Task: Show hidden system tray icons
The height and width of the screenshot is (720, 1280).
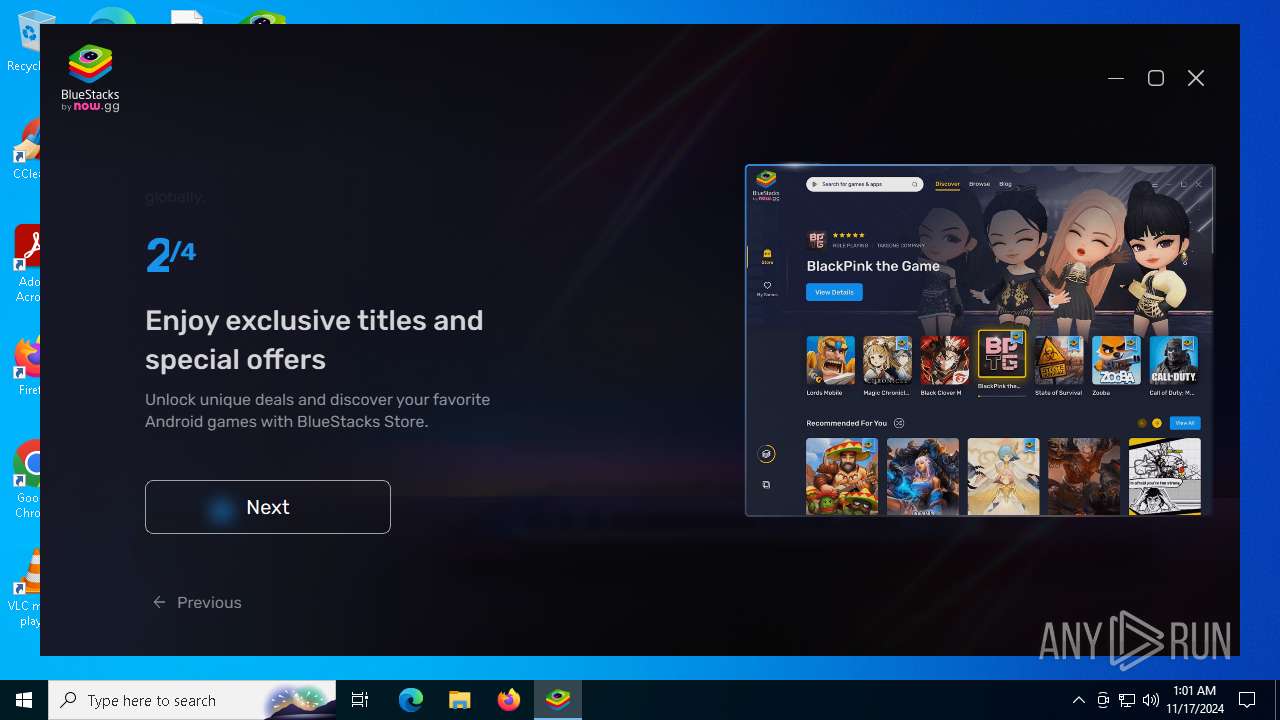Action: (x=1078, y=700)
